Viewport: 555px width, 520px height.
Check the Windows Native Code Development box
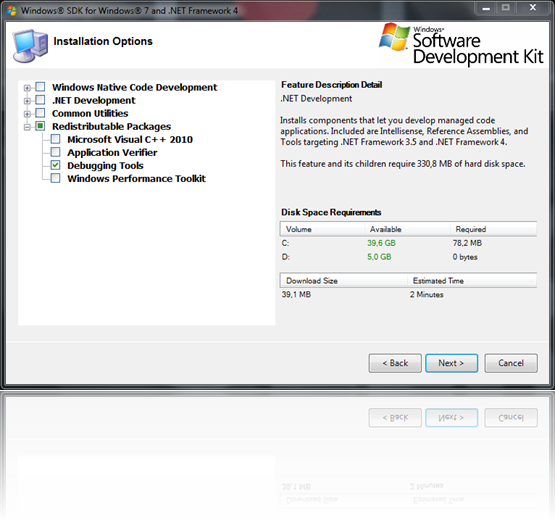click(40, 87)
